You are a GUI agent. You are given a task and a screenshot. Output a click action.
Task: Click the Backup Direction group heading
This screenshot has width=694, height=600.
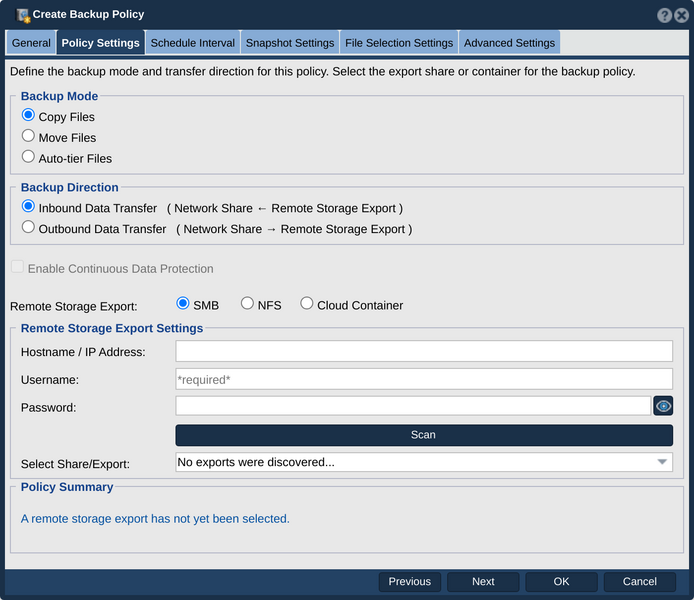click(x=69, y=187)
